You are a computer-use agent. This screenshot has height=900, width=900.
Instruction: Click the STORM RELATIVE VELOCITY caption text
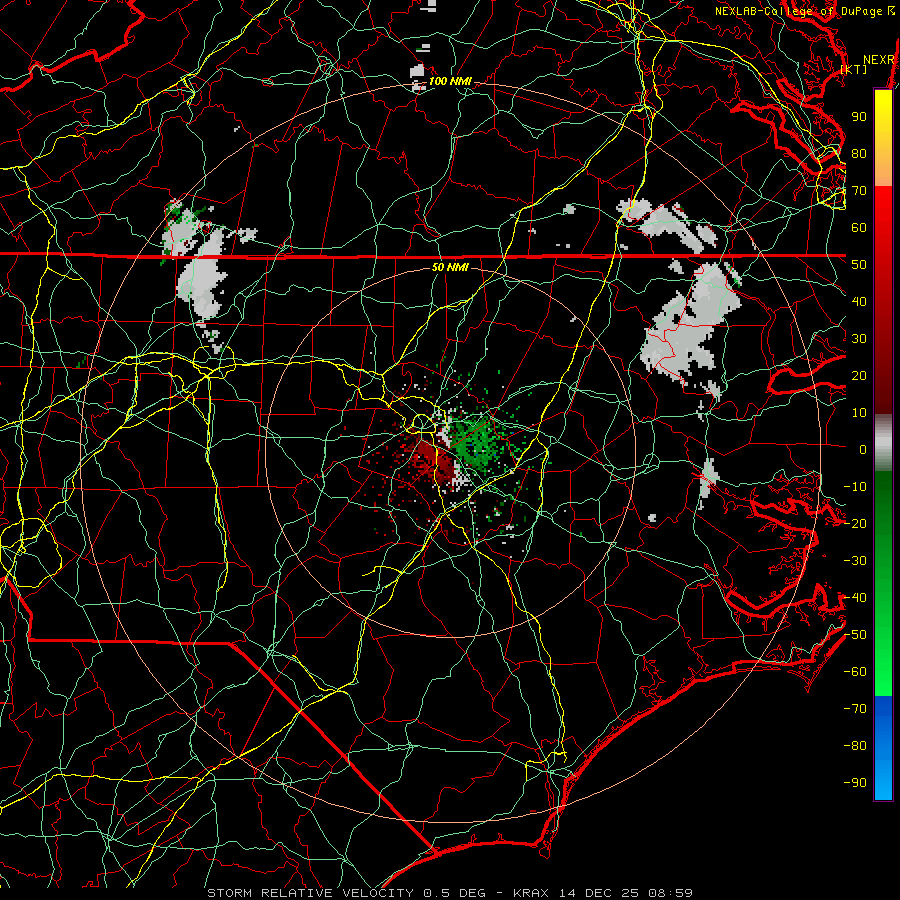[x=310, y=893]
